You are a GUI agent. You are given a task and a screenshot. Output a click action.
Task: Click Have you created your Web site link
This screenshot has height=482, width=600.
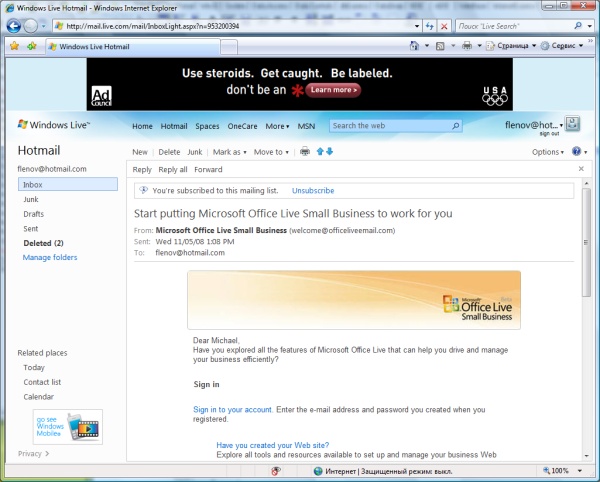click(273, 445)
